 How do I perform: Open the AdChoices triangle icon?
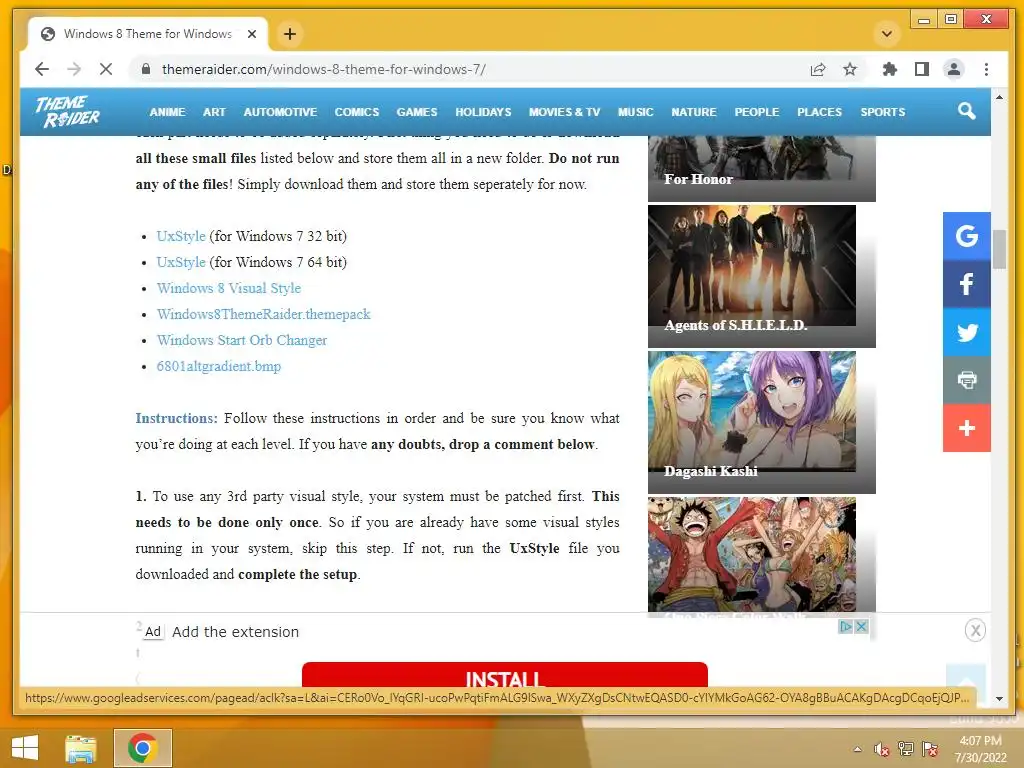(x=846, y=626)
